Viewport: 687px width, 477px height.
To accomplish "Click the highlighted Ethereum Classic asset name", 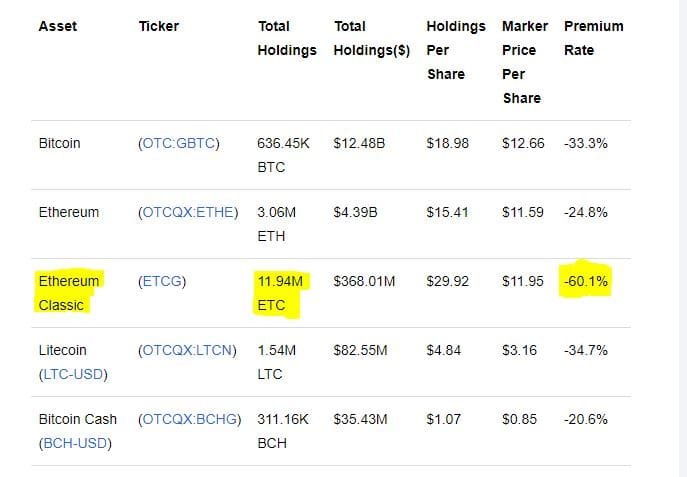I will pyautogui.click(x=68, y=293).
